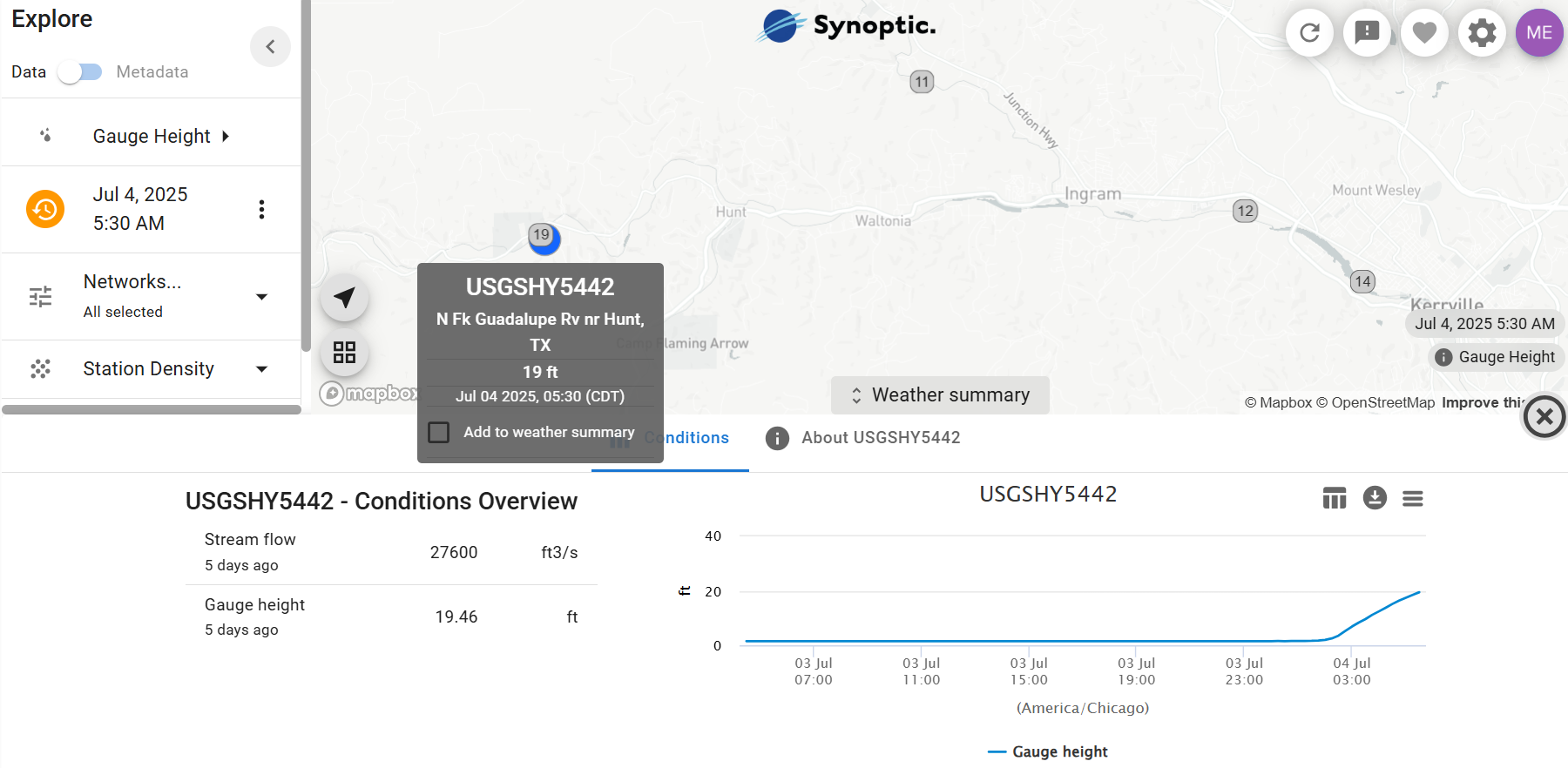This screenshot has width=1568, height=768.
Task: Click the side panel vertical scrollbar
Action: click(306, 174)
